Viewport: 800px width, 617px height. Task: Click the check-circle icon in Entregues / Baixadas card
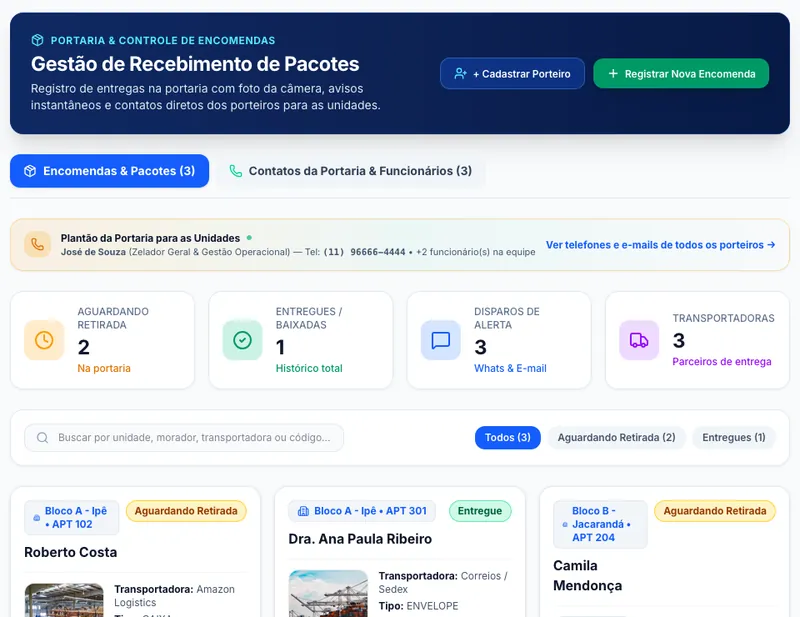242,340
